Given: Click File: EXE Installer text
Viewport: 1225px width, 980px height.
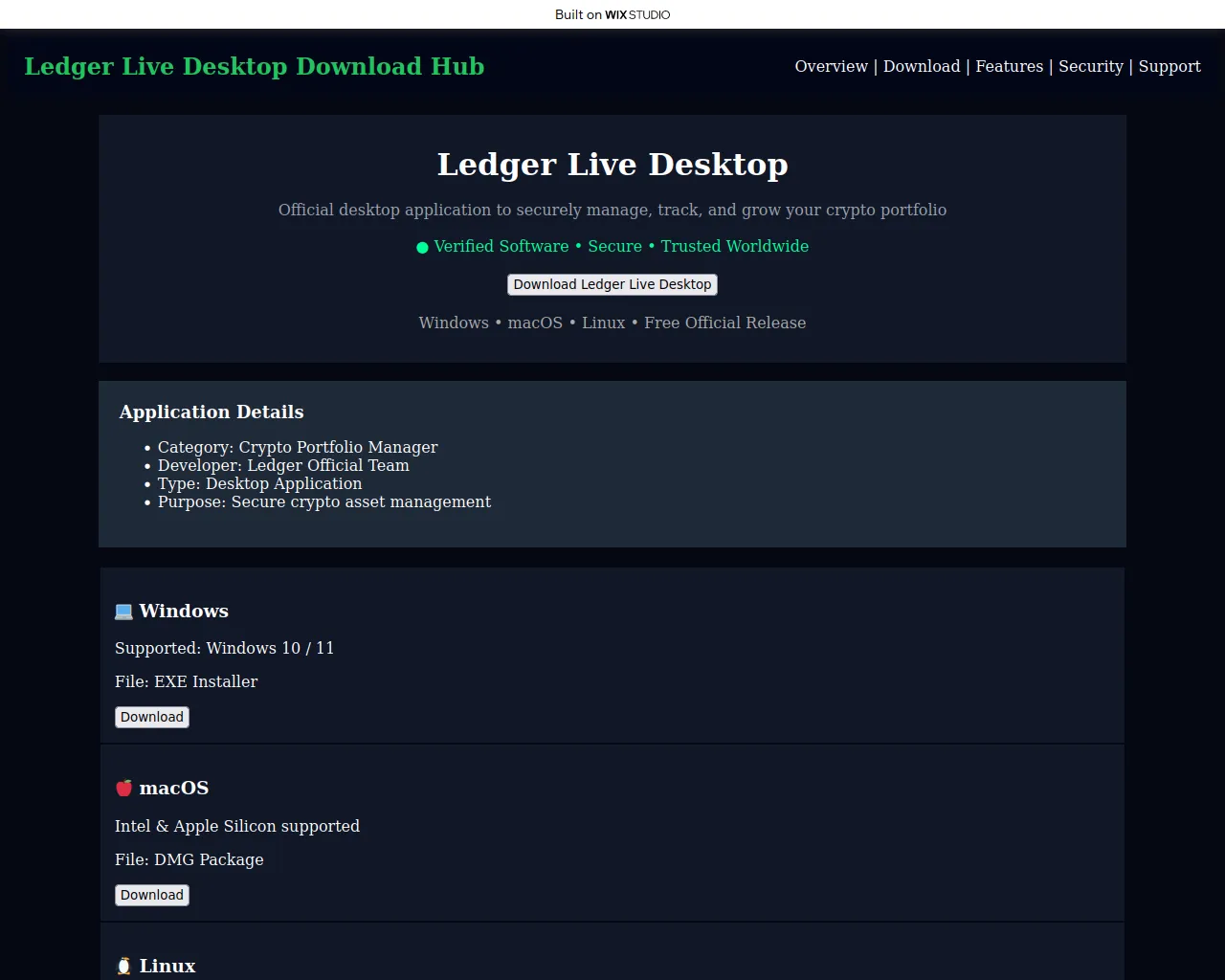Looking at the screenshot, I should click(186, 681).
